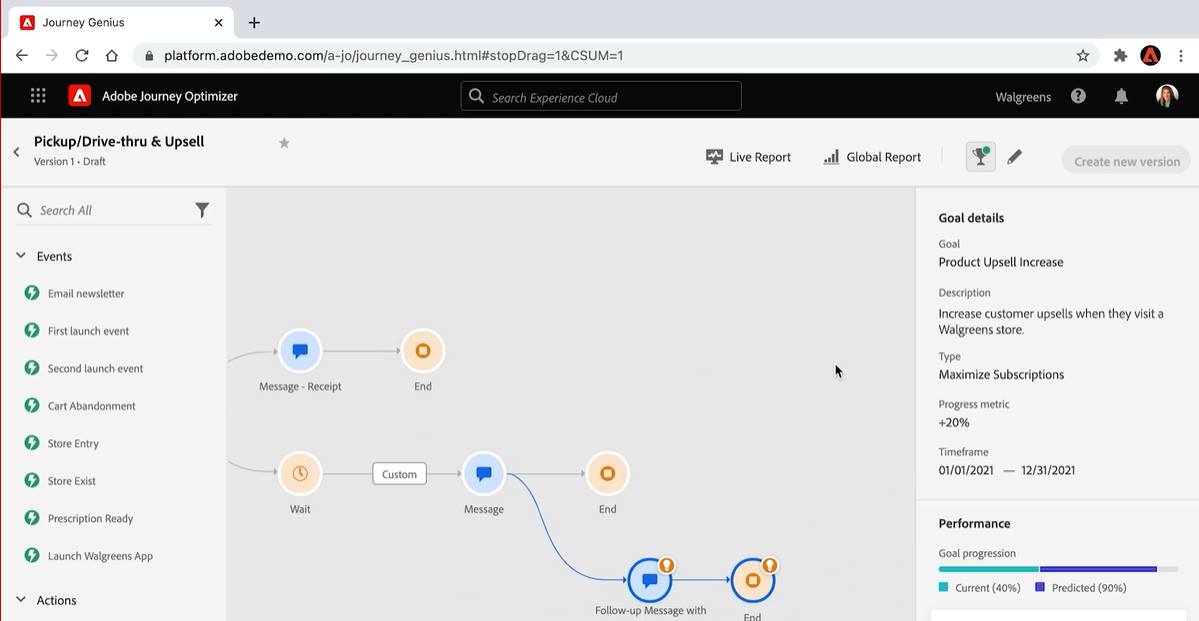Viewport: 1199px width, 621px height.
Task: Click the Adobe logo in header
Action: [80, 96]
